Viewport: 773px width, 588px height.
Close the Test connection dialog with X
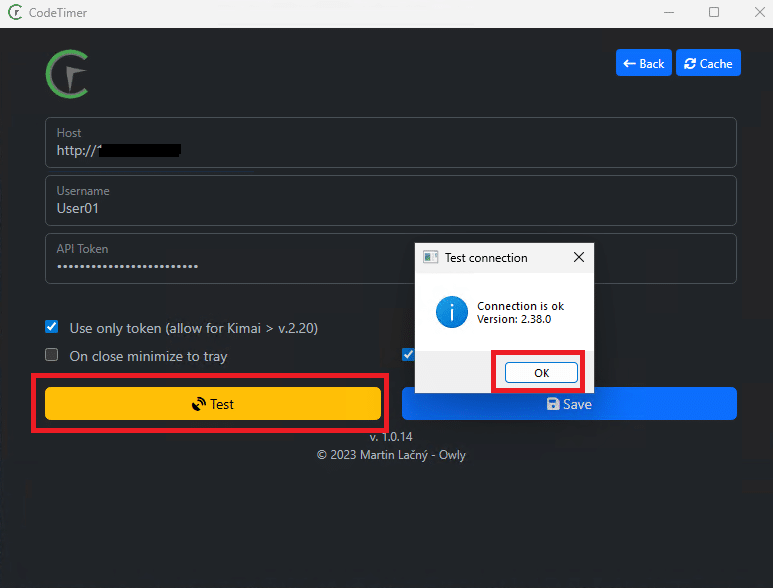click(578, 257)
